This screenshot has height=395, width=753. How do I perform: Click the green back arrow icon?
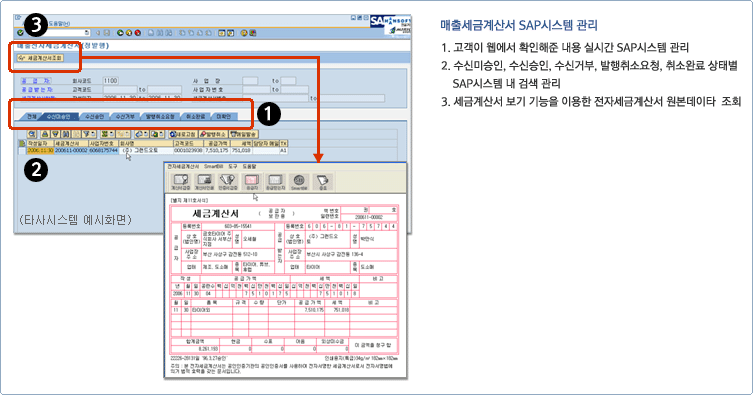pyautogui.click(x=120, y=33)
